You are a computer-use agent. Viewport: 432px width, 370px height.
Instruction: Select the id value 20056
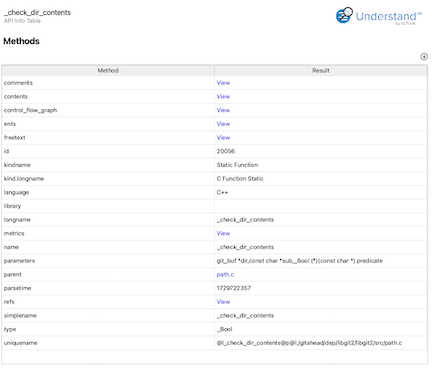[x=226, y=151]
